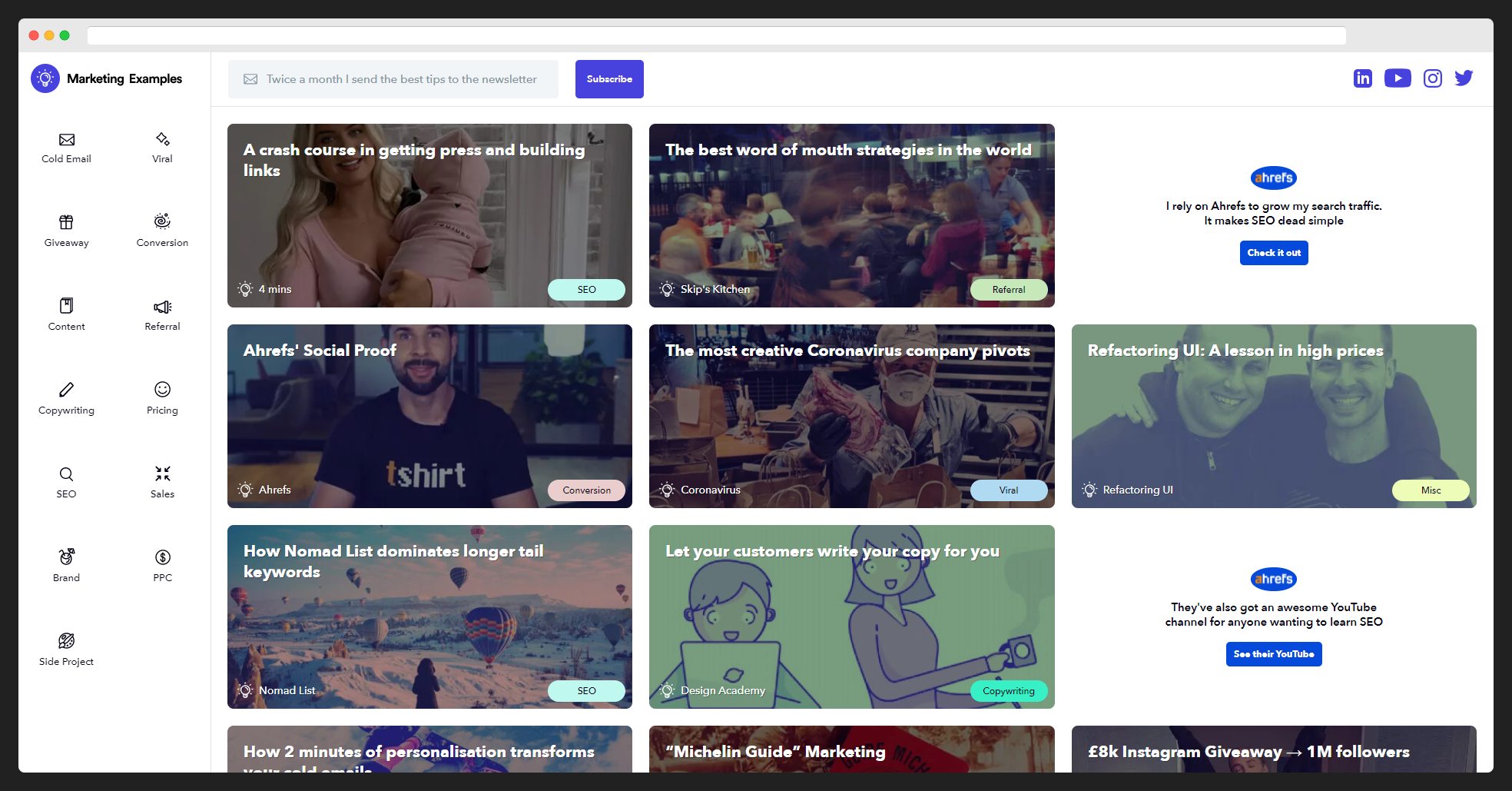Click the 'Refactoring UI' source label
1512x791 pixels.
1138,490
